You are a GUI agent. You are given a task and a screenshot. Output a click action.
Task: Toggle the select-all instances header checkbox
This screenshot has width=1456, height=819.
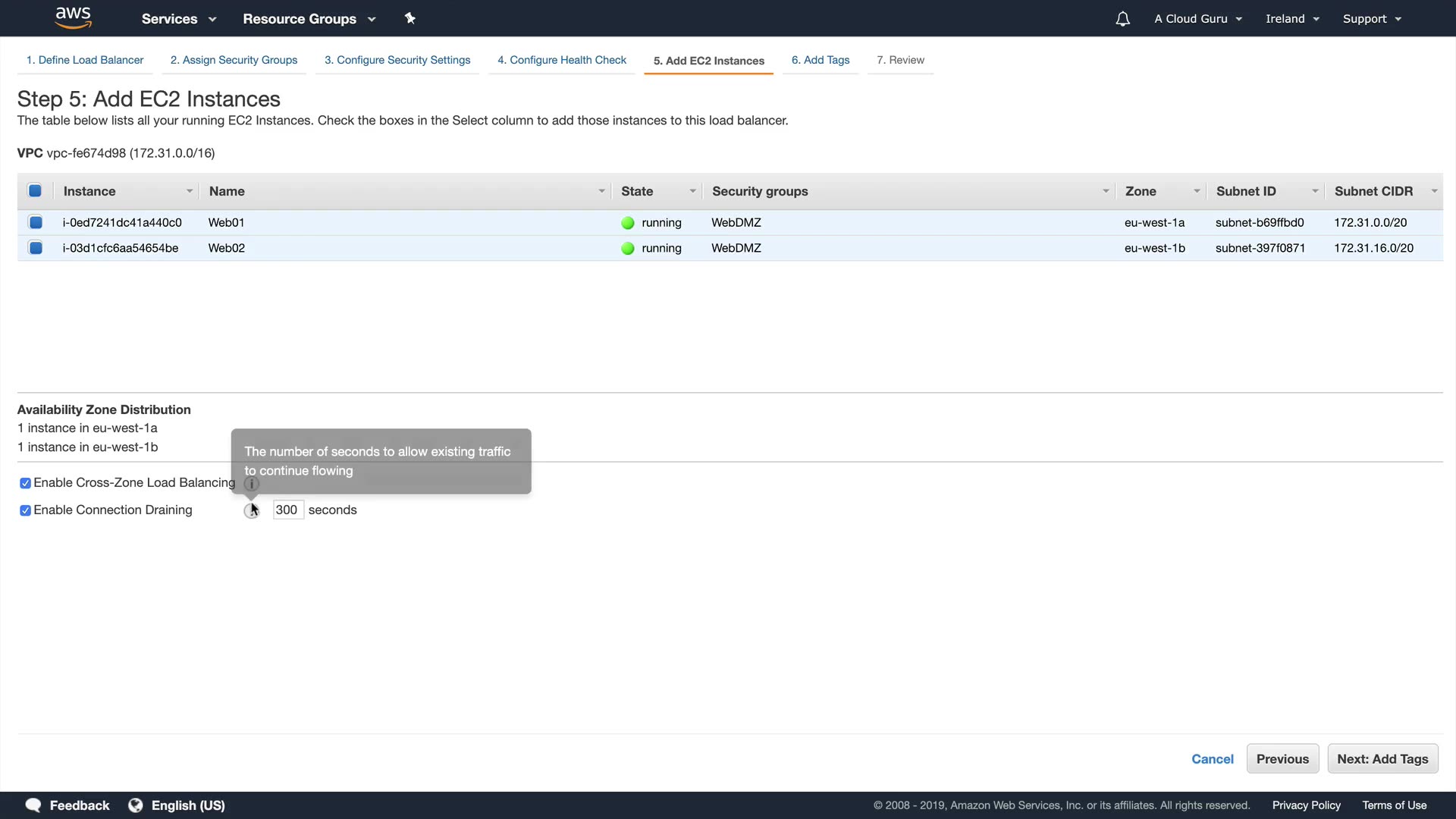pos(35,191)
